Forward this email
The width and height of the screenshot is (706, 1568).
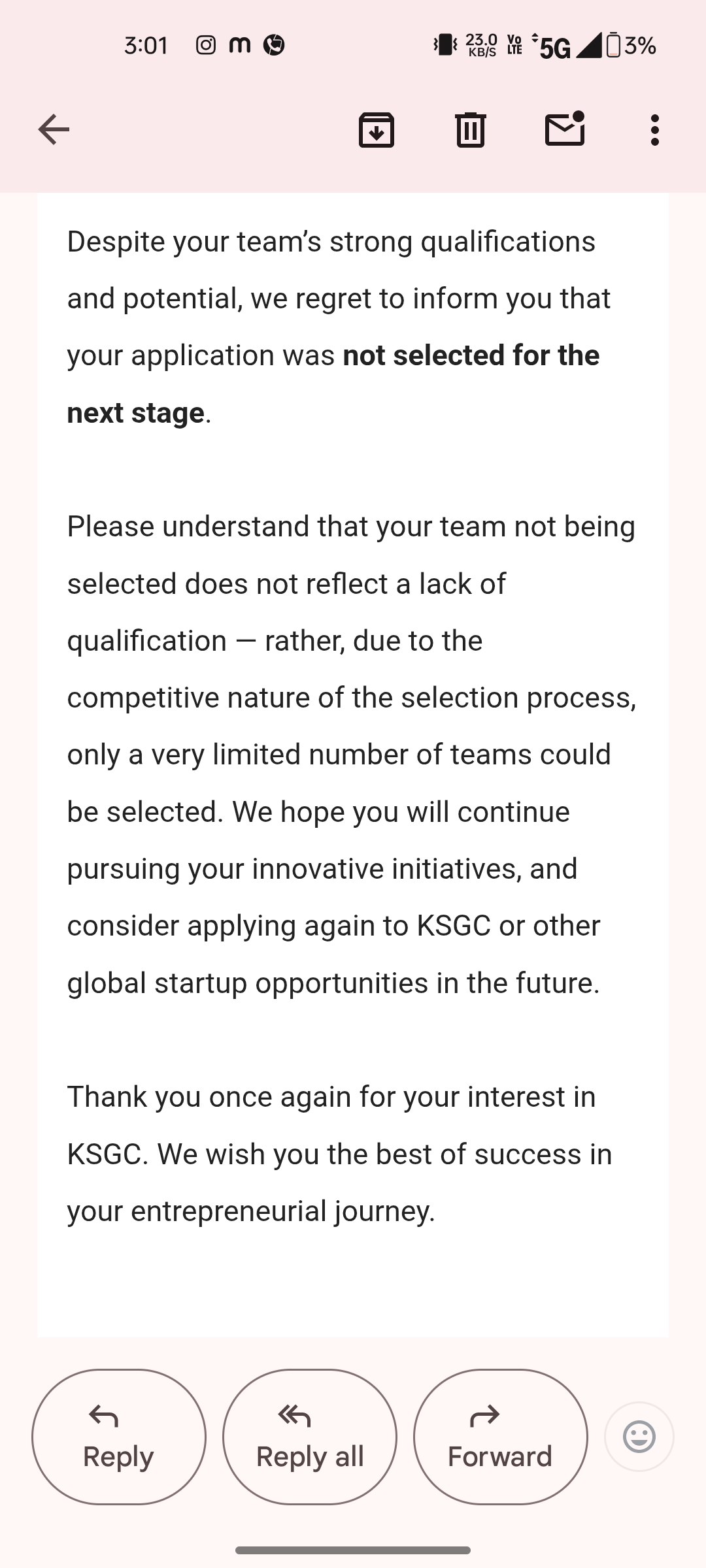point(500,1437)
